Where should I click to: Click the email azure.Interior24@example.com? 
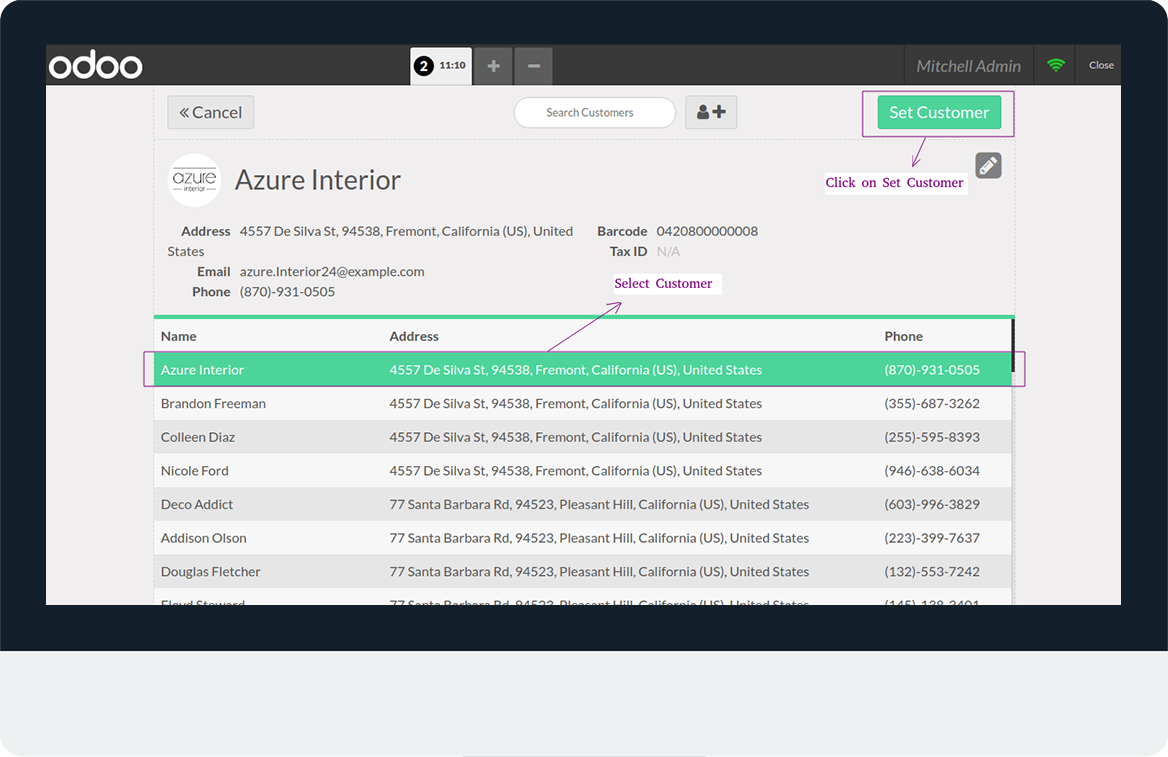click(332, 271)
